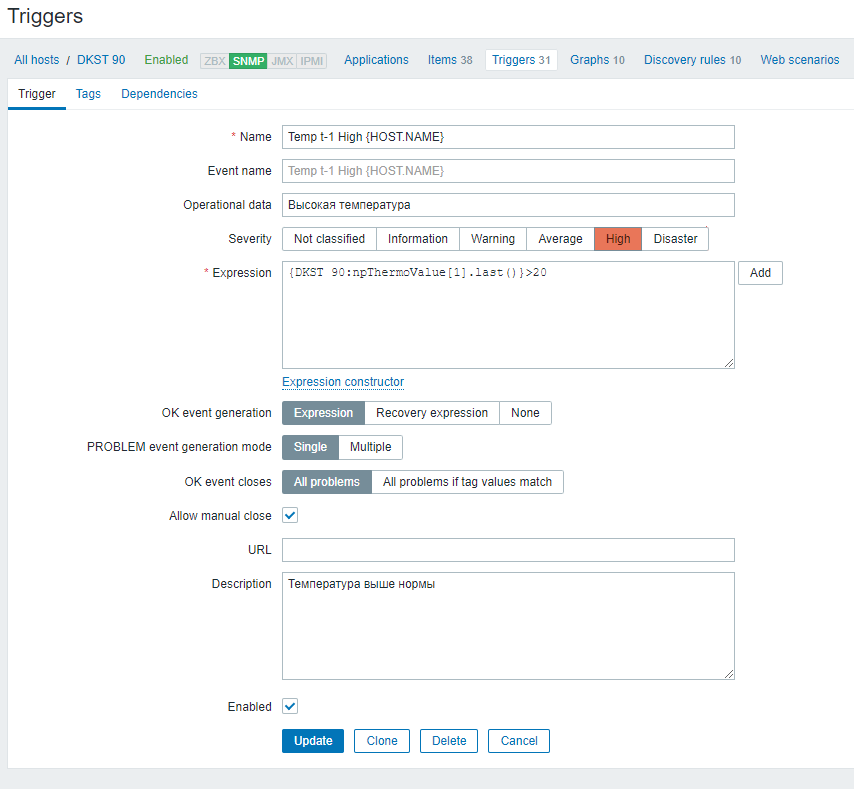Image resolution: width=854 pixels, height=789 pixels.
Task: Switch to the Tags tab
Action: [88, 94]
